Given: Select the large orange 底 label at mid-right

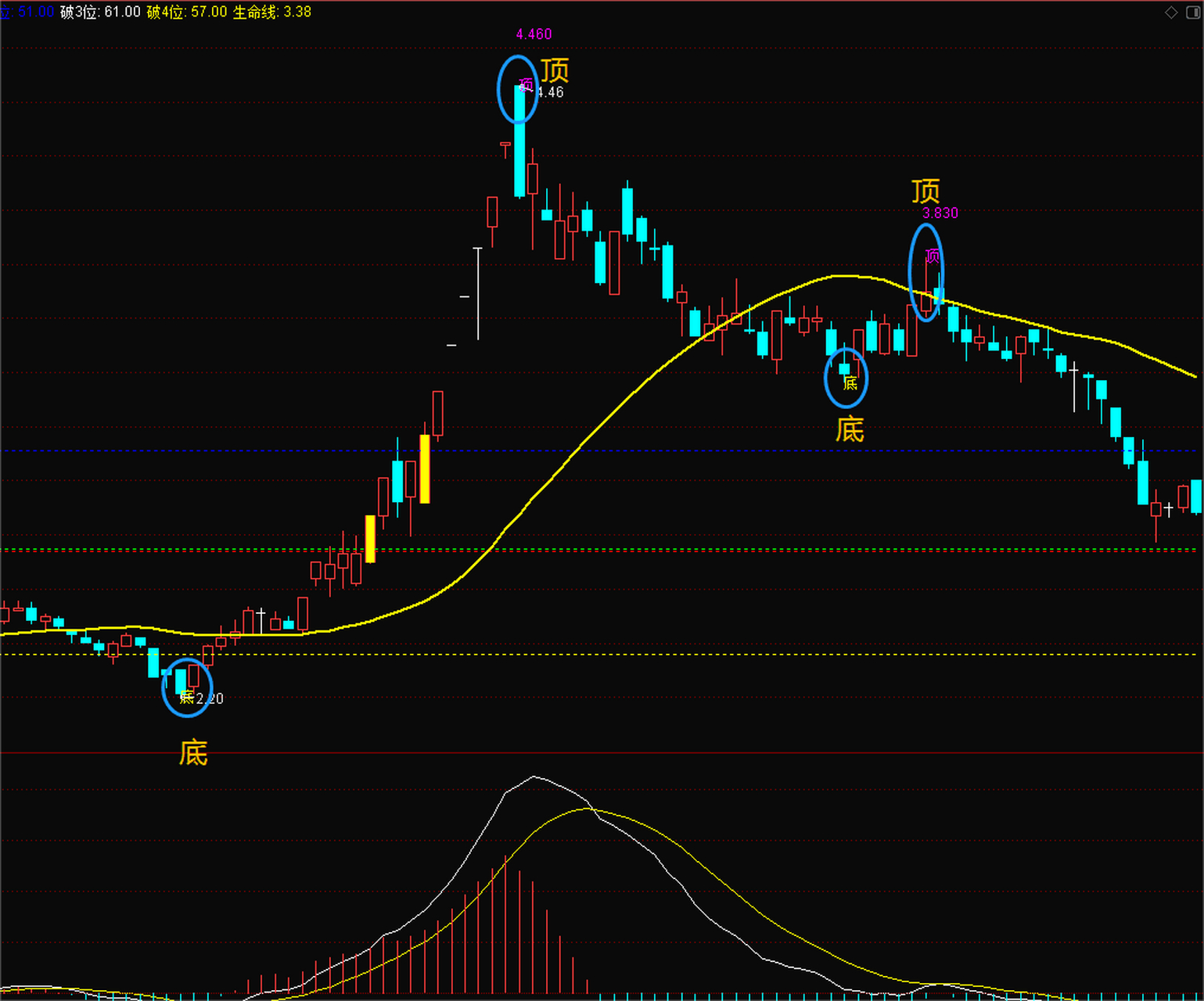Looking at the screenshot, I should coord(850,430).
